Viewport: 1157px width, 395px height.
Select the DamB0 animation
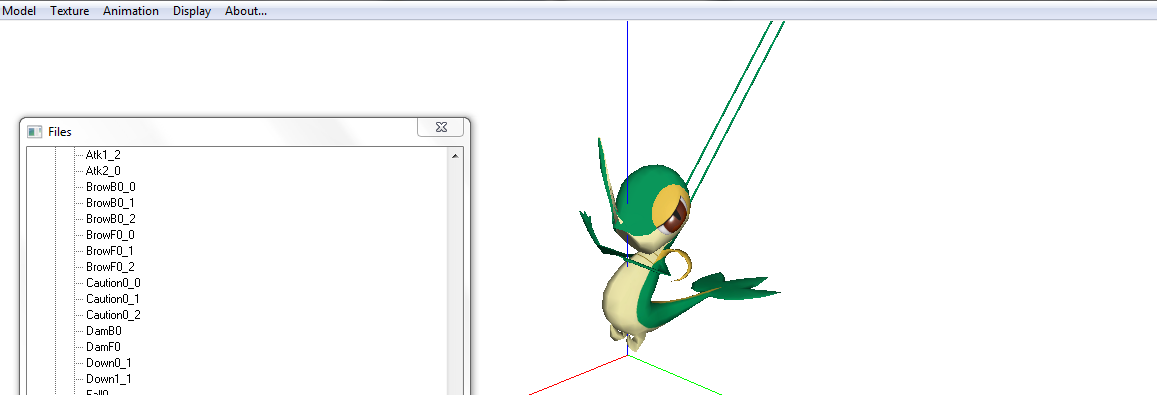pos(103,332)
